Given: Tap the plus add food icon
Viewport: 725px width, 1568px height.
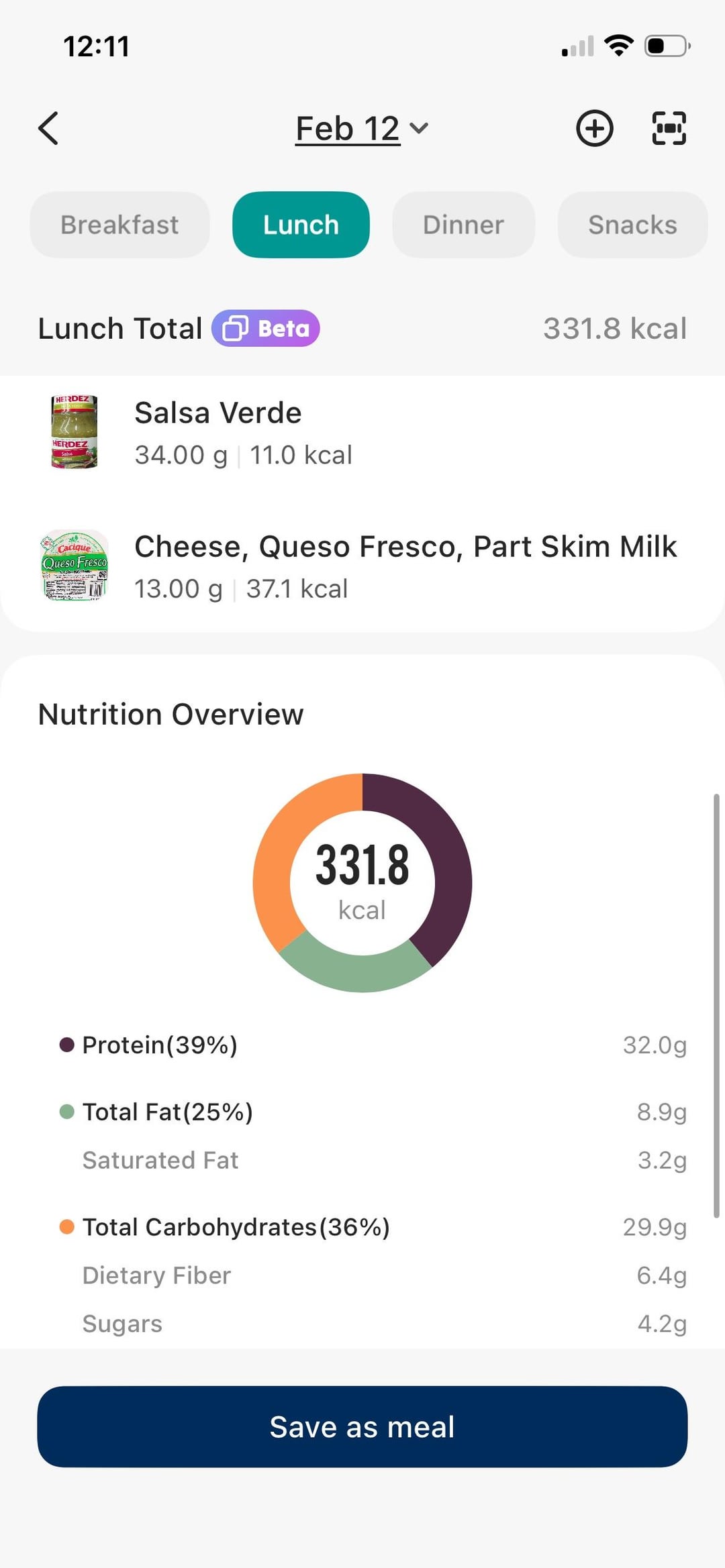Looking at the screenshot, I should pos(595,128).
